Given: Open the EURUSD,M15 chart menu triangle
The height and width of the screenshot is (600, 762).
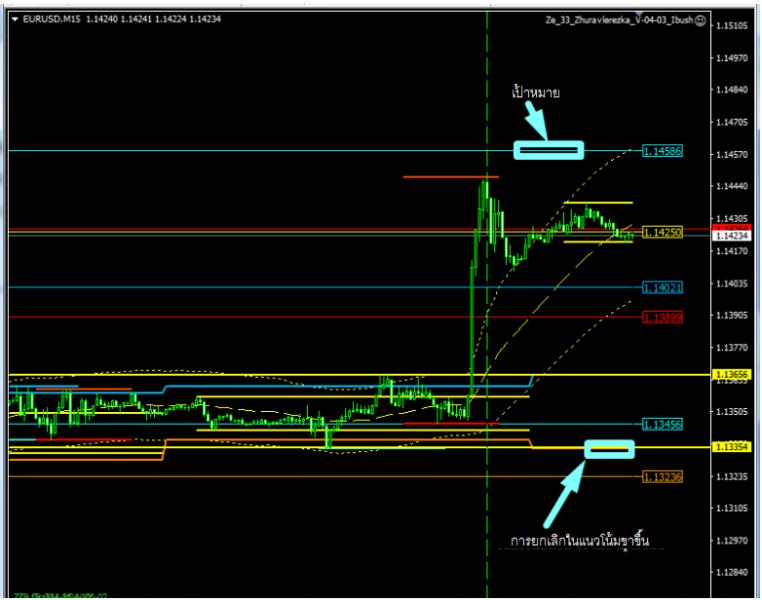Looking at the screenshot, I should (15, 19).
